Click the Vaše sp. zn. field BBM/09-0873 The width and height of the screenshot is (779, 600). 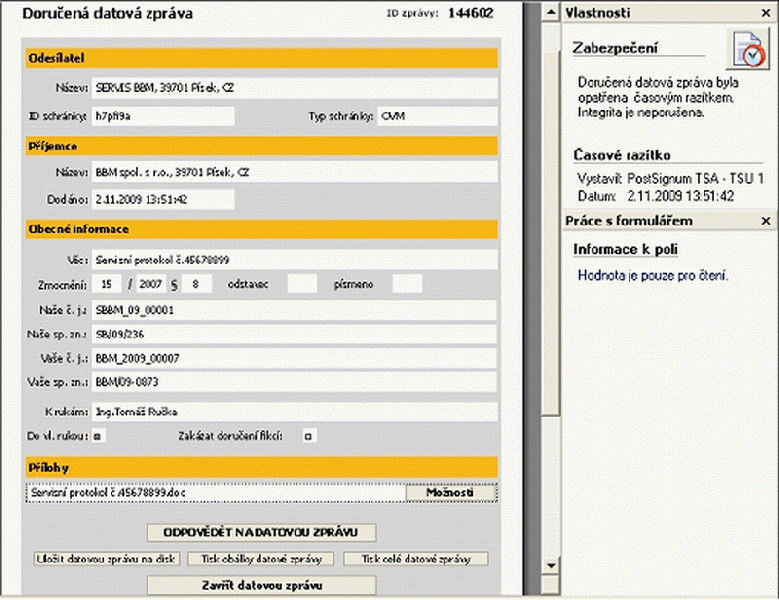click(x=294, y=382)
